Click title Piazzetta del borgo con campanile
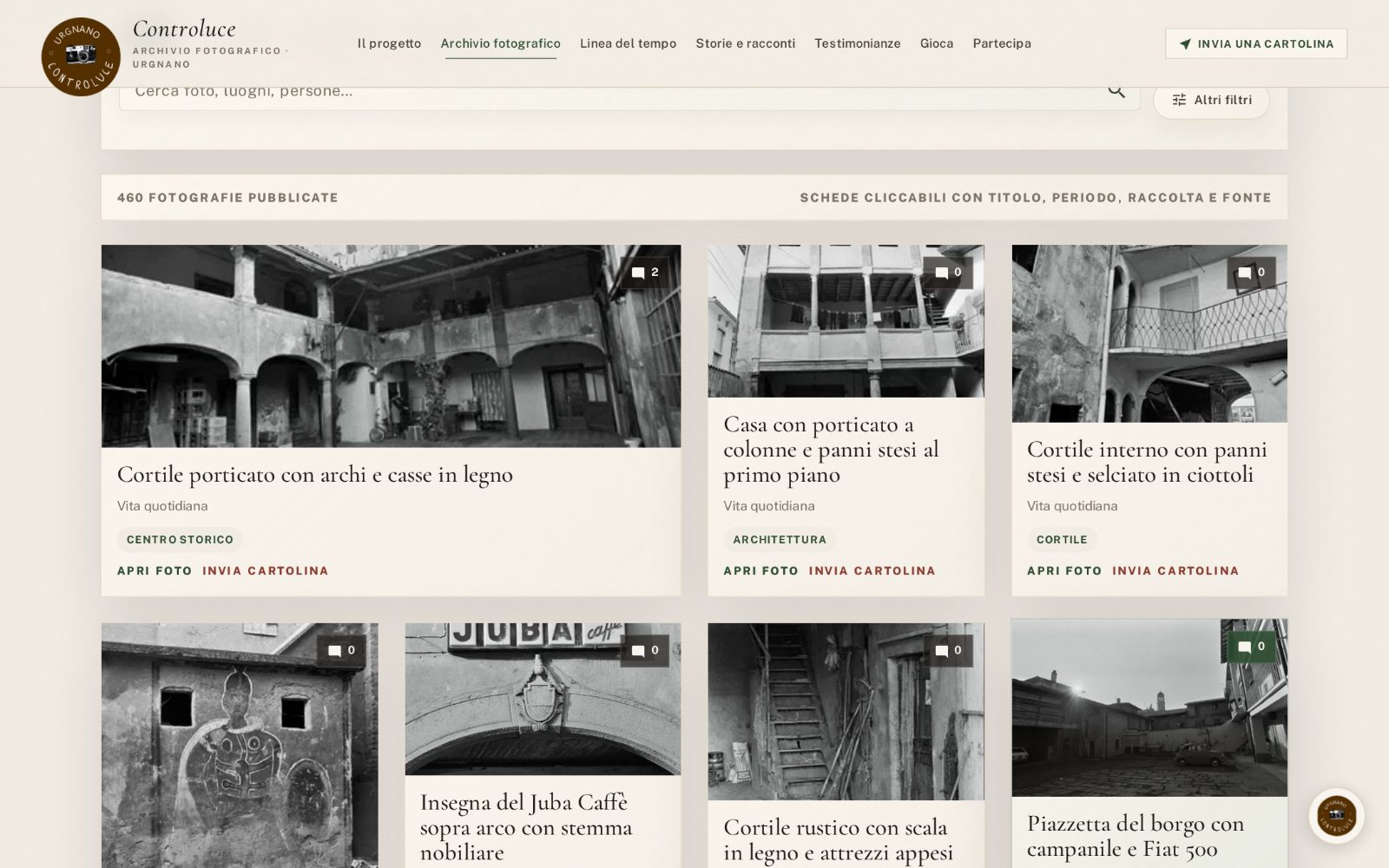 [1136, 836]
